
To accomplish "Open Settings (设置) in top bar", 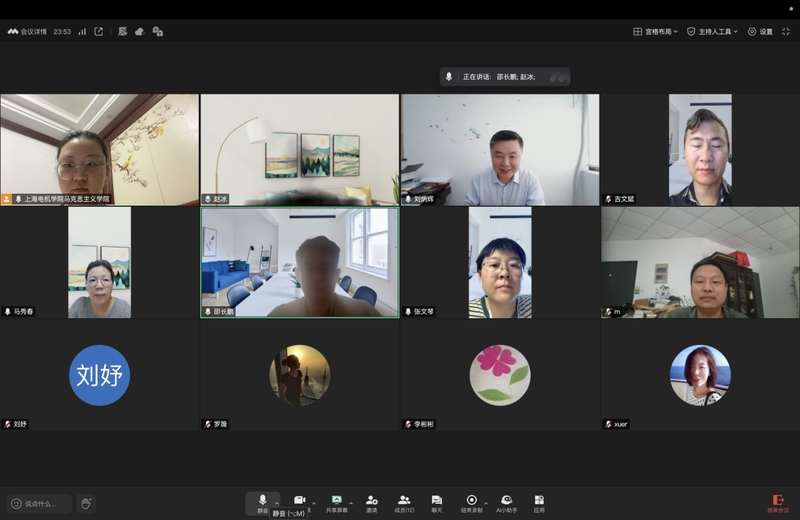I will tap(760, 31).
